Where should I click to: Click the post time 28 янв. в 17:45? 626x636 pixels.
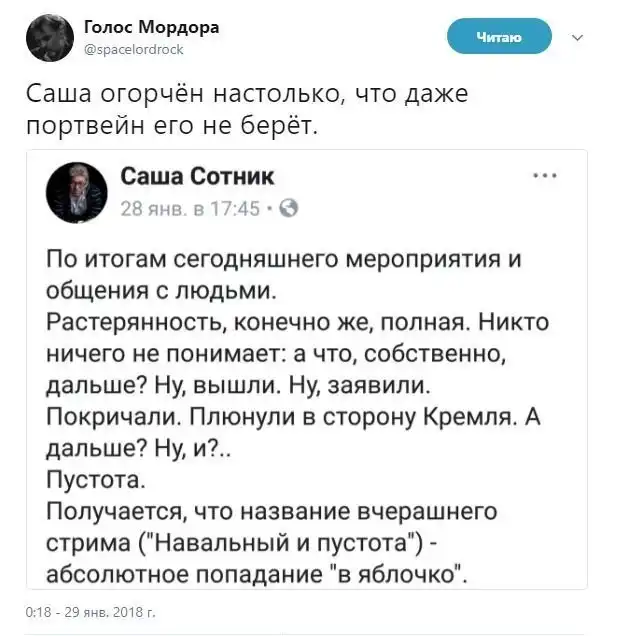[190, 209]
